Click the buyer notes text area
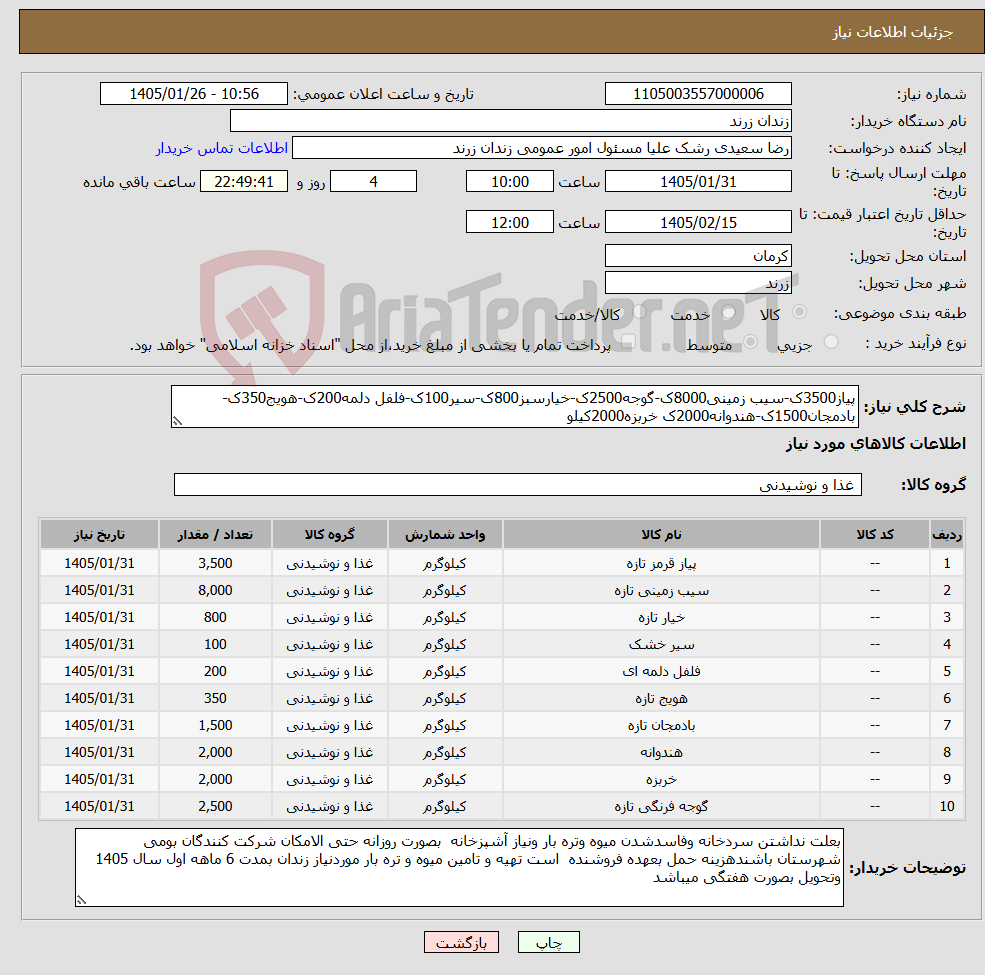This screenshot has height=975, width=985. (x=459, y=867)
